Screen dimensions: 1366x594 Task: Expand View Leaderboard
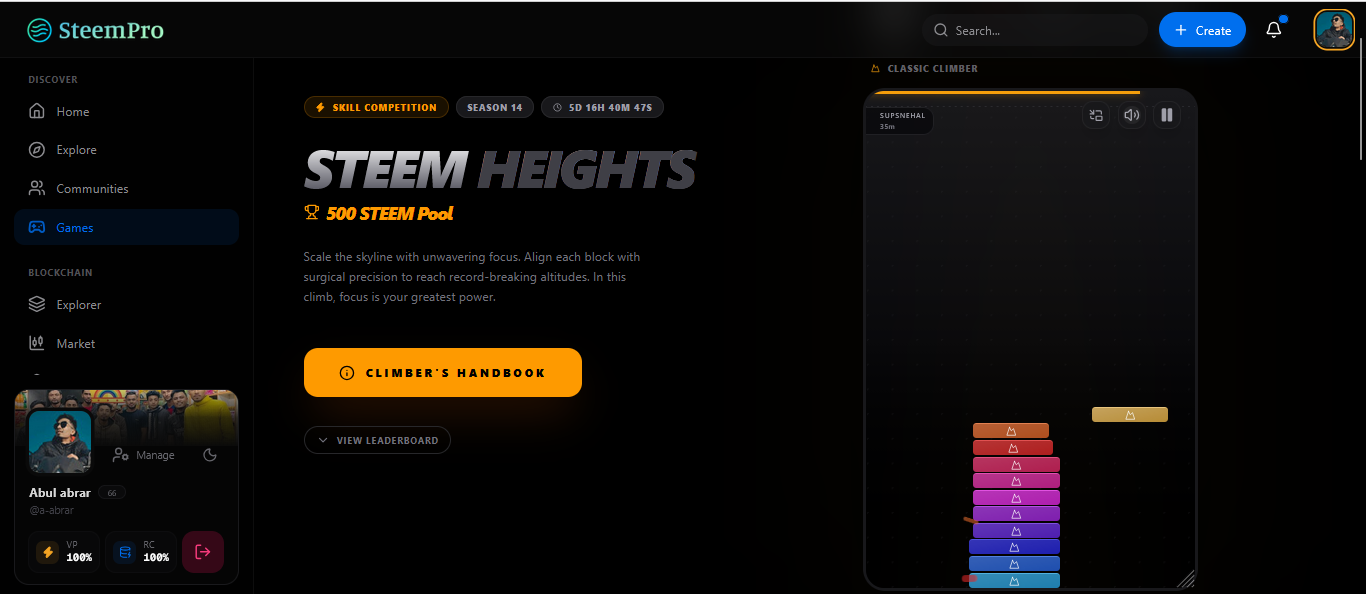[377, 440]
